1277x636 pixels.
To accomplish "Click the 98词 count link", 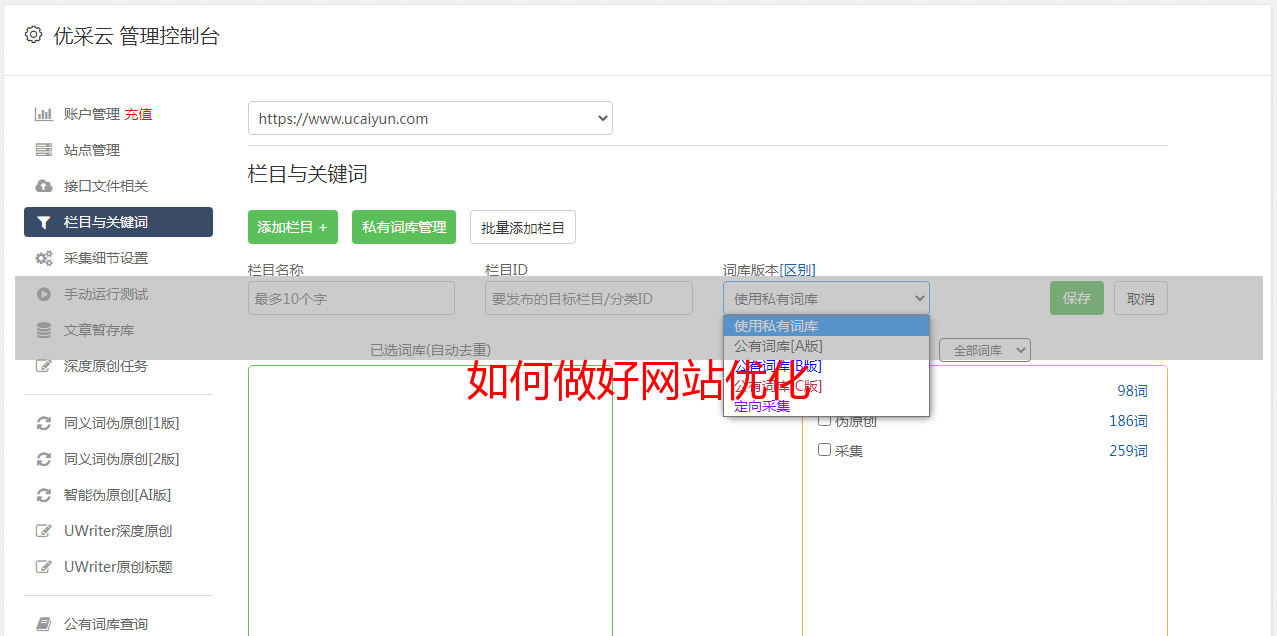I will coord(1132,391).
